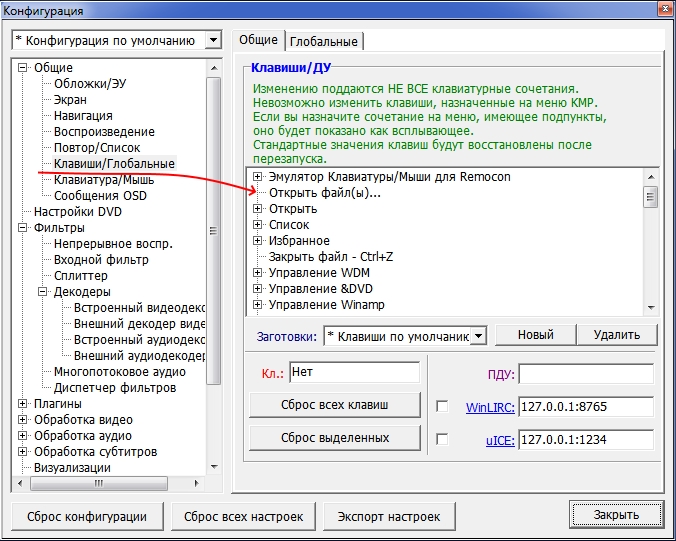Expand Эмулятор Клавиатуры/Мыши для Remocon item
Screen dimensions: 676x541
click(258, 177)
